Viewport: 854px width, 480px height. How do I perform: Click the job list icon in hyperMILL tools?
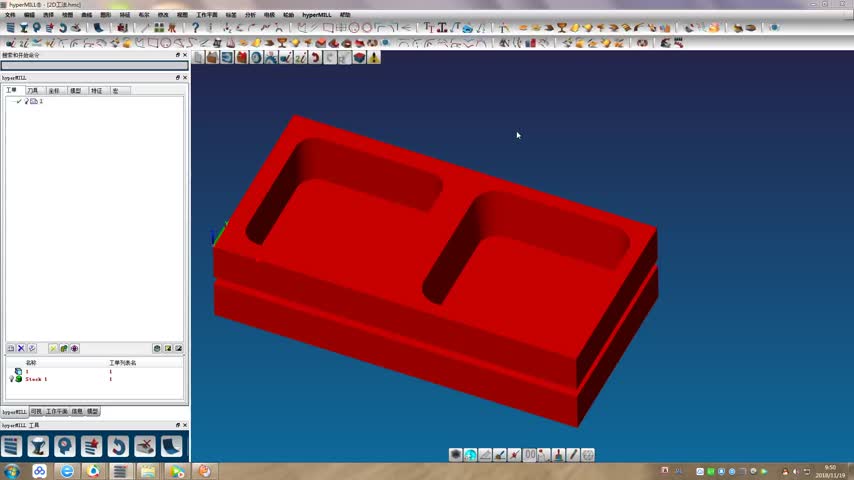coord(12,446)
